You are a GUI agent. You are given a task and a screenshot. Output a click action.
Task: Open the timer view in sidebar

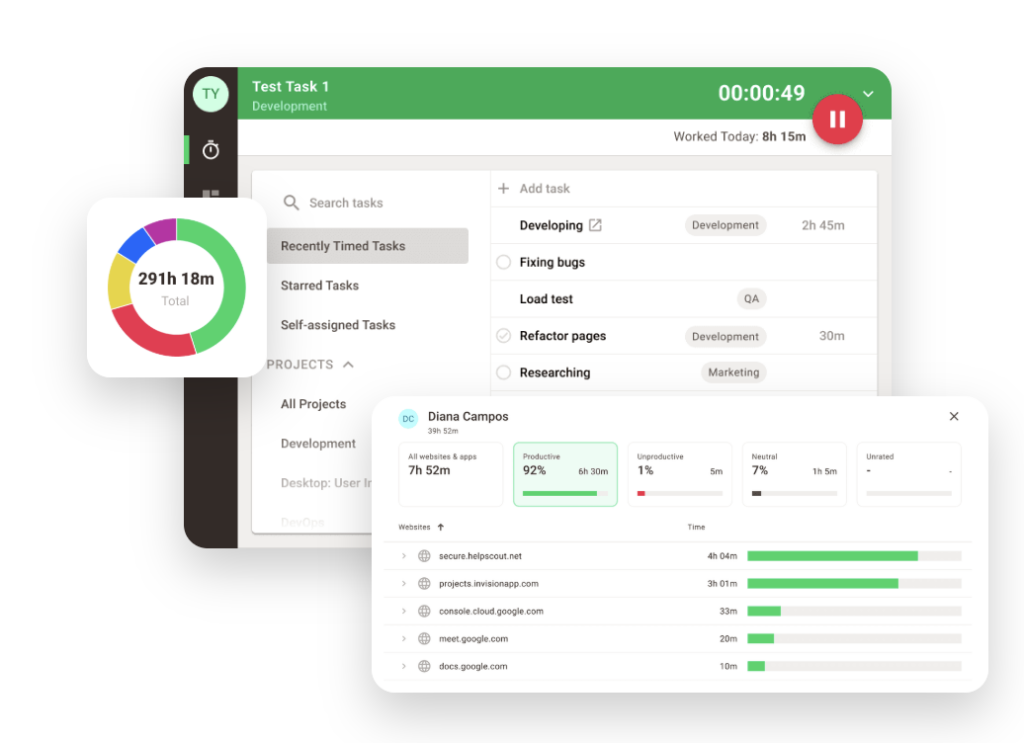coord(210,150)
